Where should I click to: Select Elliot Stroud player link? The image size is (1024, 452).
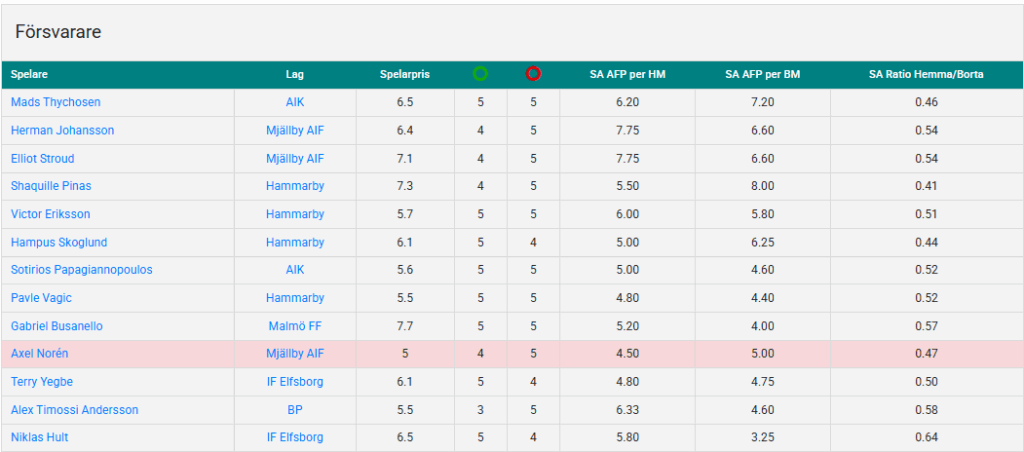point(42,159)
